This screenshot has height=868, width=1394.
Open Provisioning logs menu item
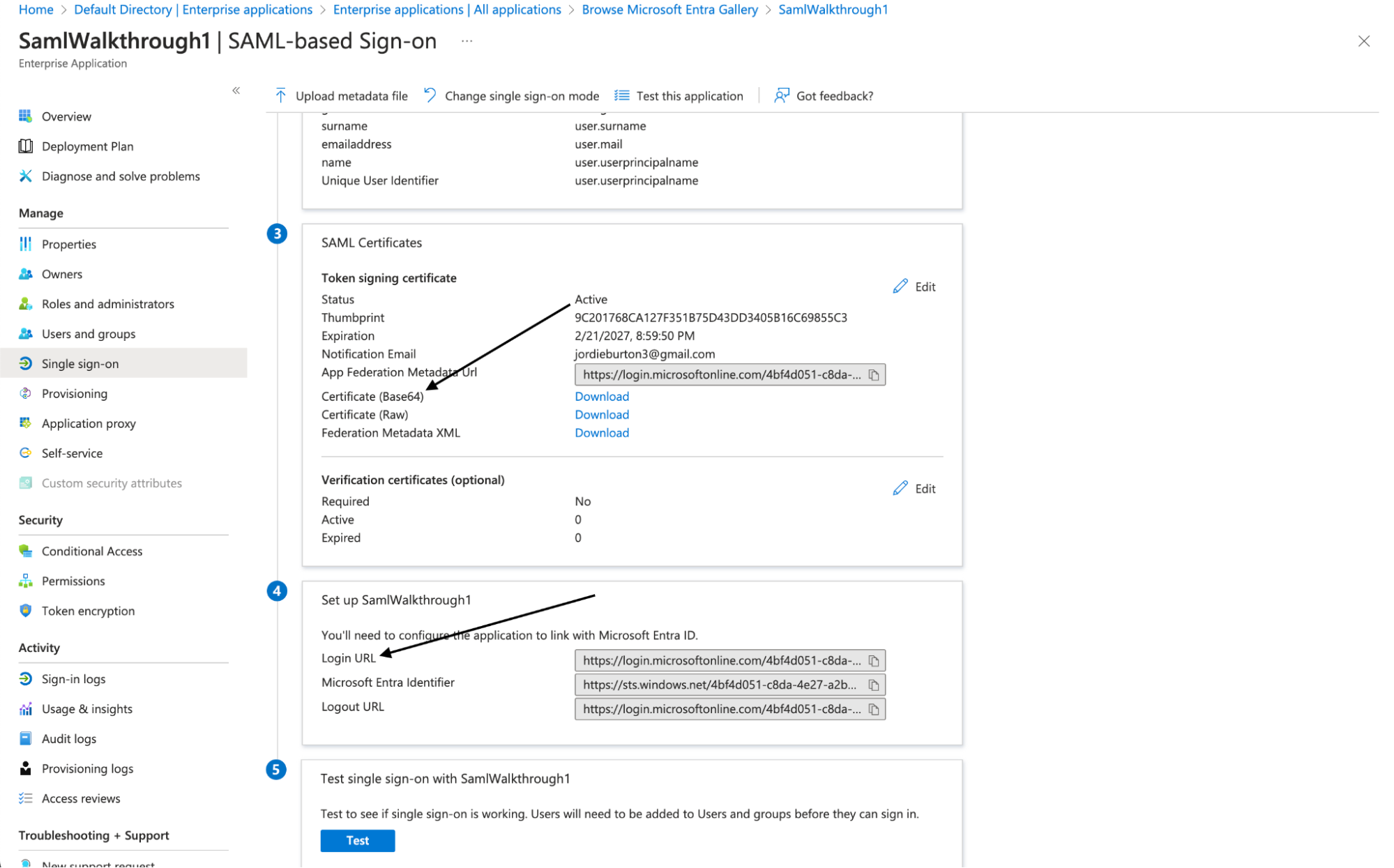pyautogui.click(x=87, y=769)
